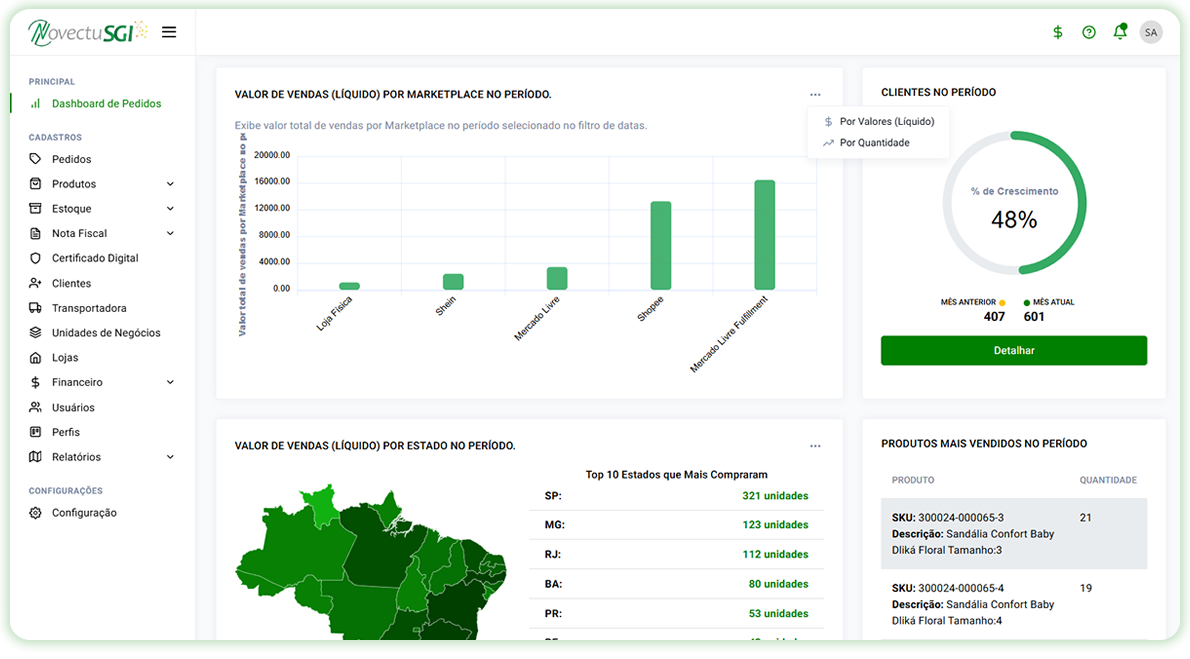Select Por Quantidade option
The width and height of the screenshot is (1190, 659).
click(874, 143)
